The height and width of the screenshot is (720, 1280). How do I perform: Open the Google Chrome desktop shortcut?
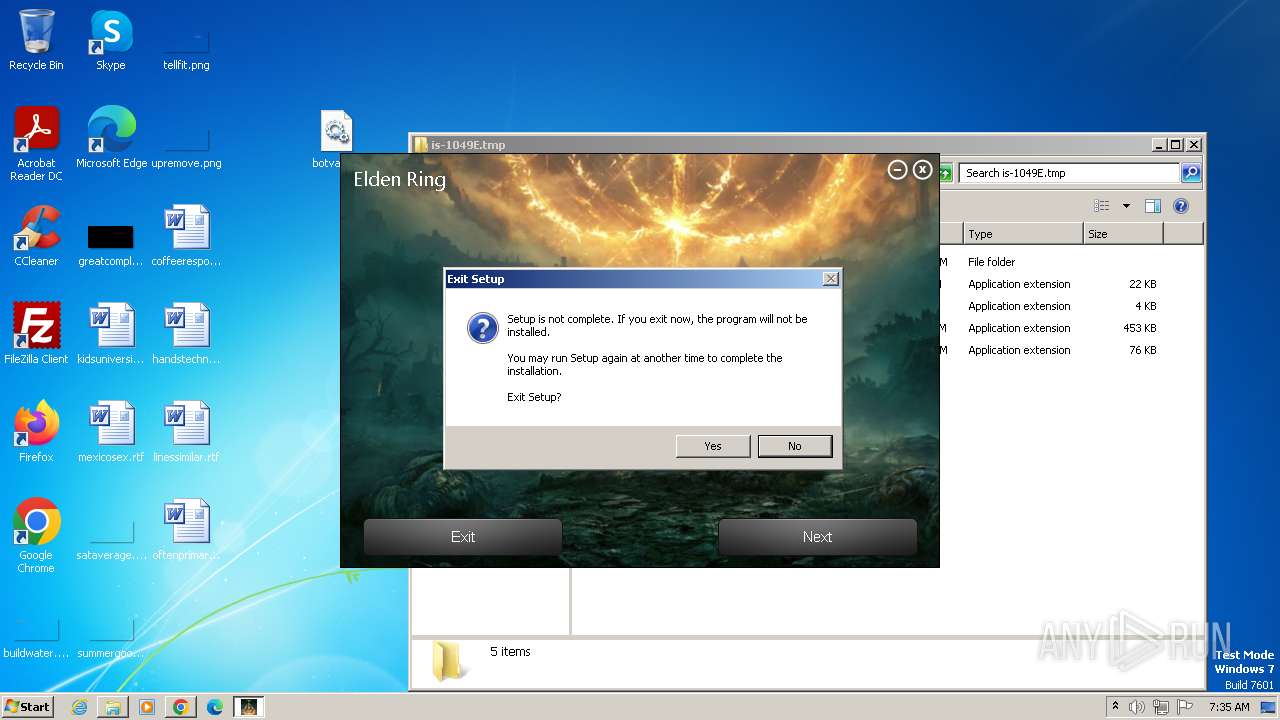coord(36,537)
